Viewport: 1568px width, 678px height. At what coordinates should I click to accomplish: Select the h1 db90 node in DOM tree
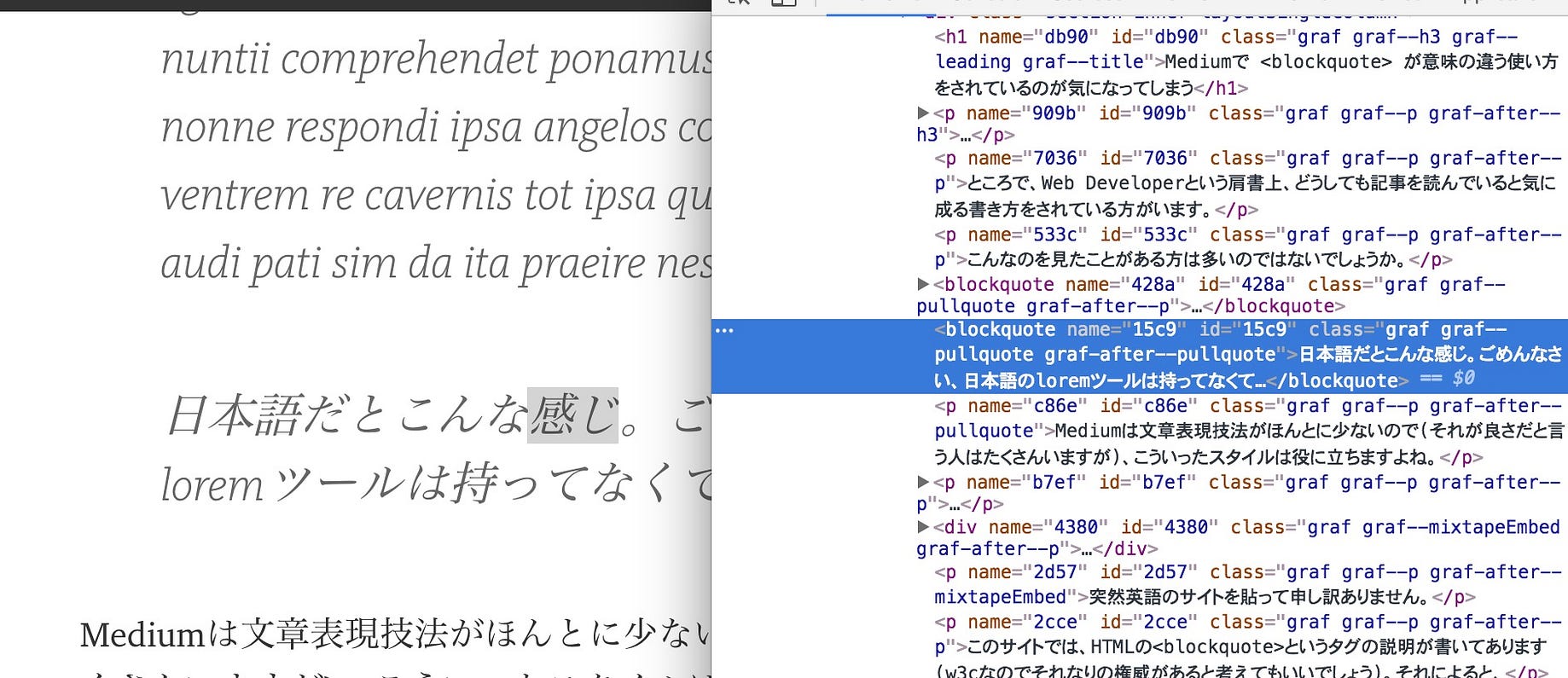(1246, 62)
